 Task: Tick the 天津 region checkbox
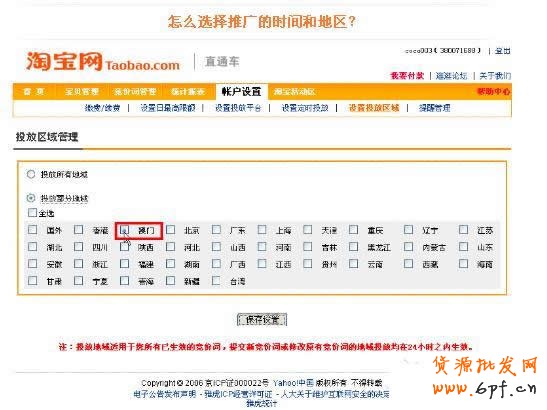click(308, 230)
